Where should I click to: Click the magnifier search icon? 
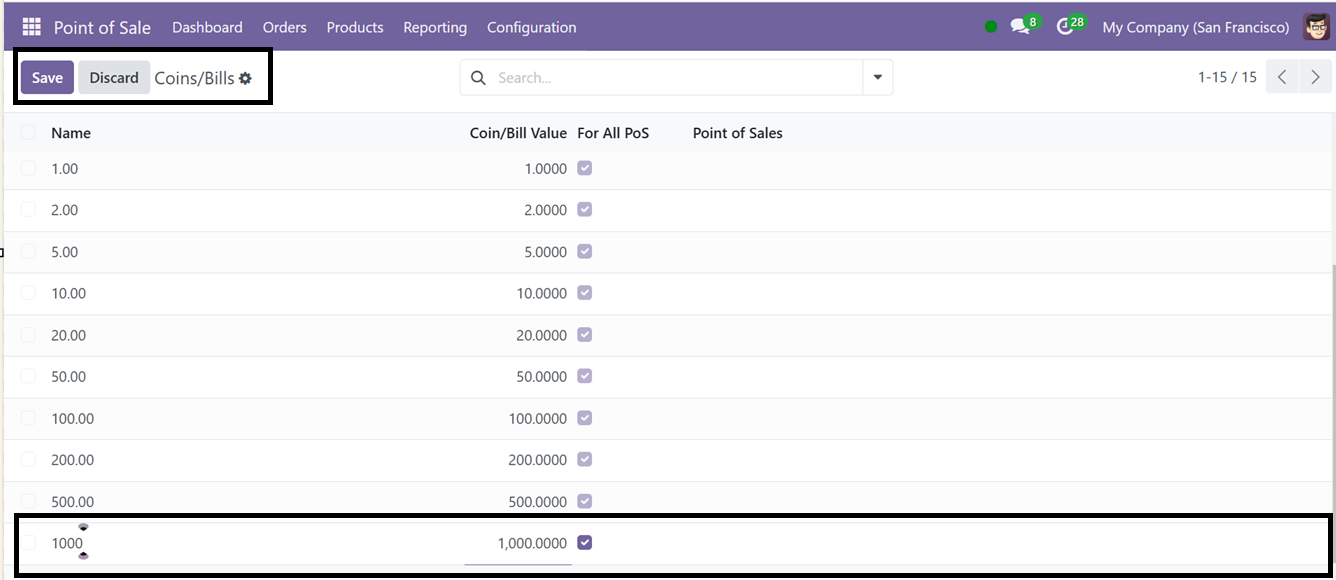pos(478,78)
